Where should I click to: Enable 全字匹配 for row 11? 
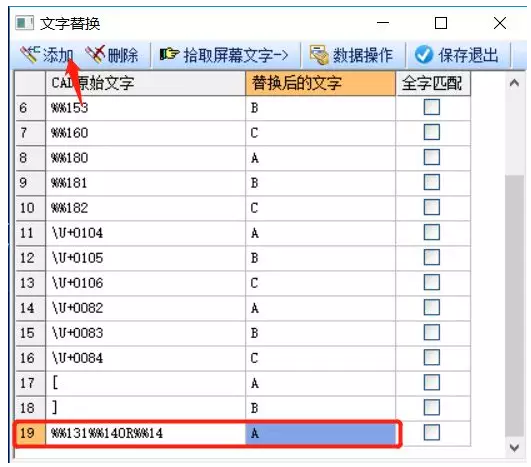click(432, 232)
